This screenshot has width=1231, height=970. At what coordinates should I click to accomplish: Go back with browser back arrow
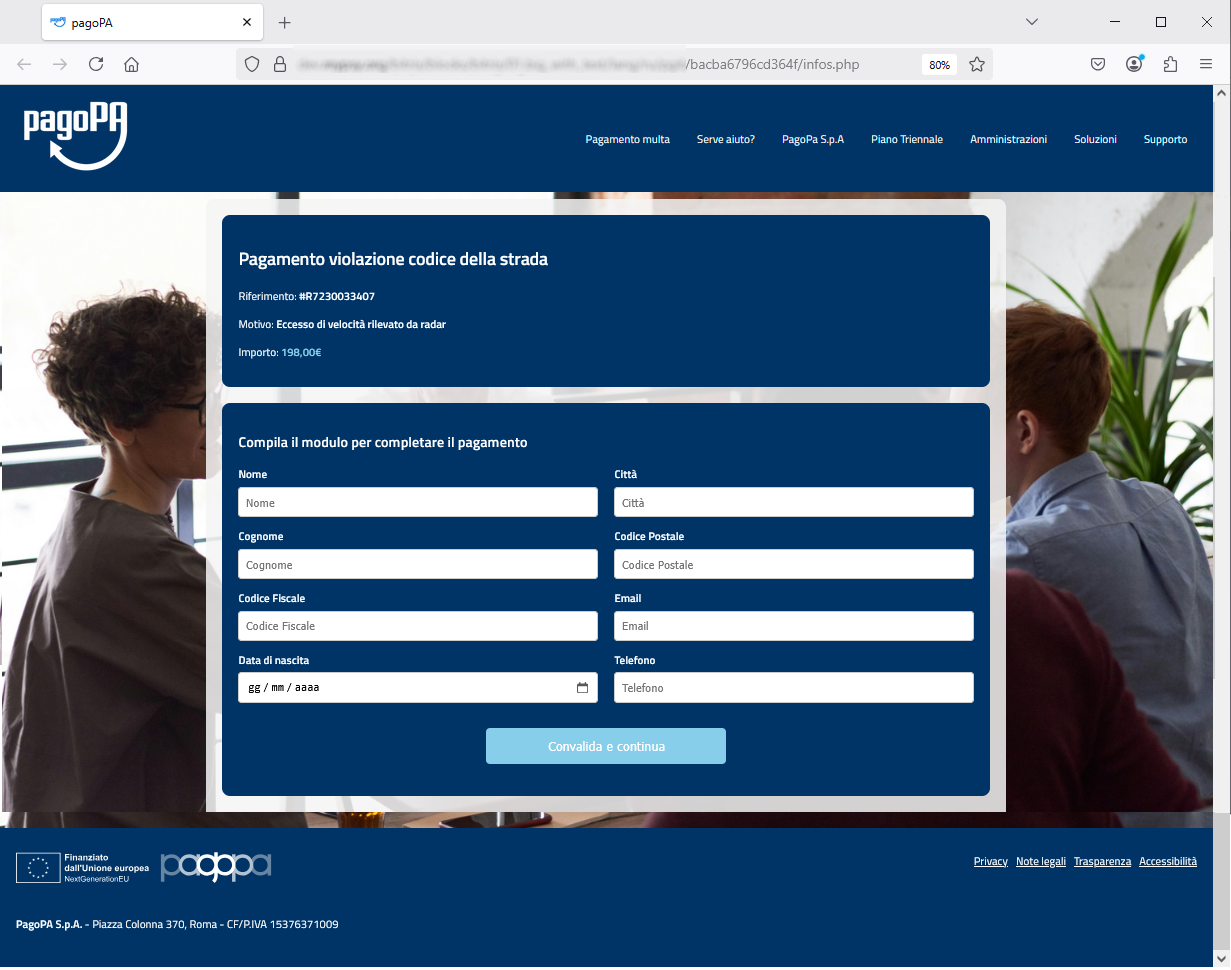pyautogui.click(x=24, y=64)
